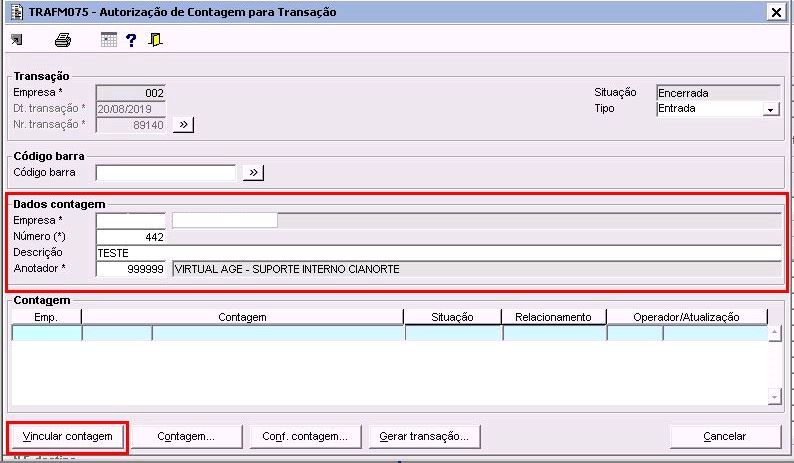Image resolution: width=794 pixels, height=463 pixels.
Task: Select the first Emp. cell in grid
Action: pyautogui.click(x=47, y=333)
